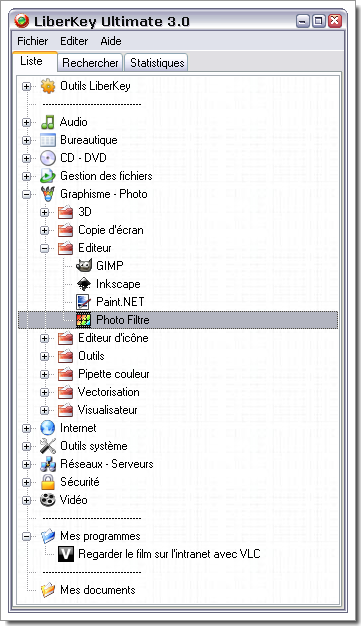The width and height of the screenshot is (361, 626).
Task: Open the Fichier menu
Action: (32, 41)
